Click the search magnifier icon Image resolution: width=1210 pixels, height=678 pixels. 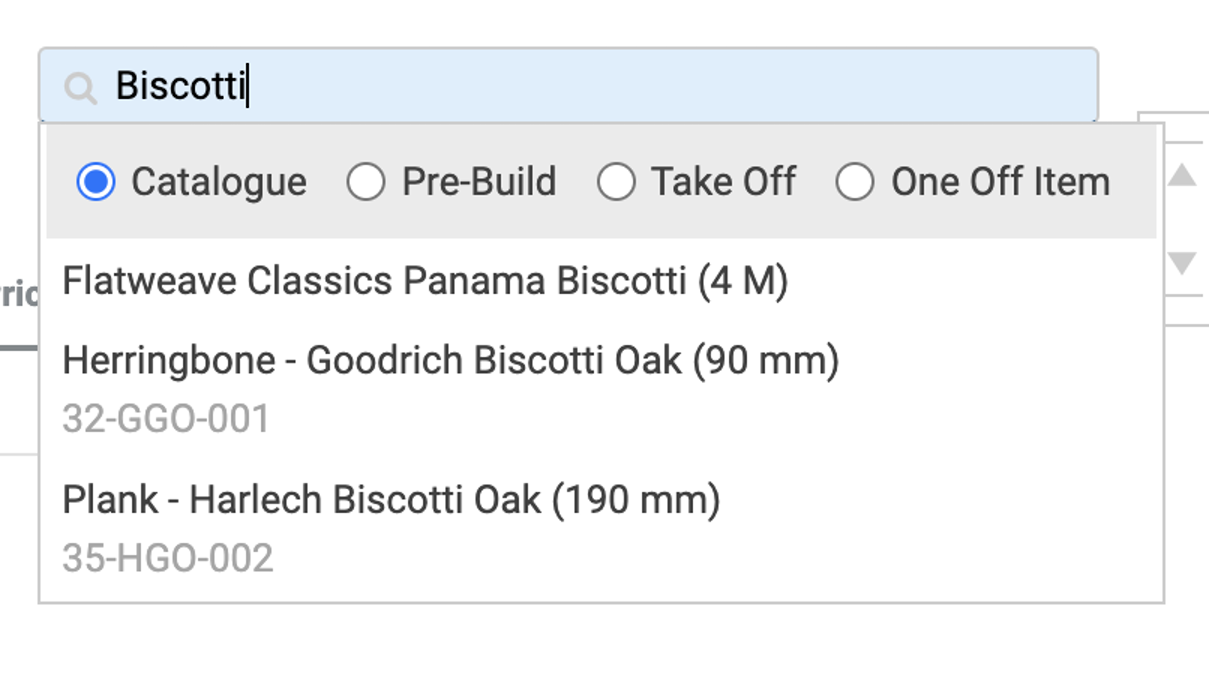click(80, 88)
